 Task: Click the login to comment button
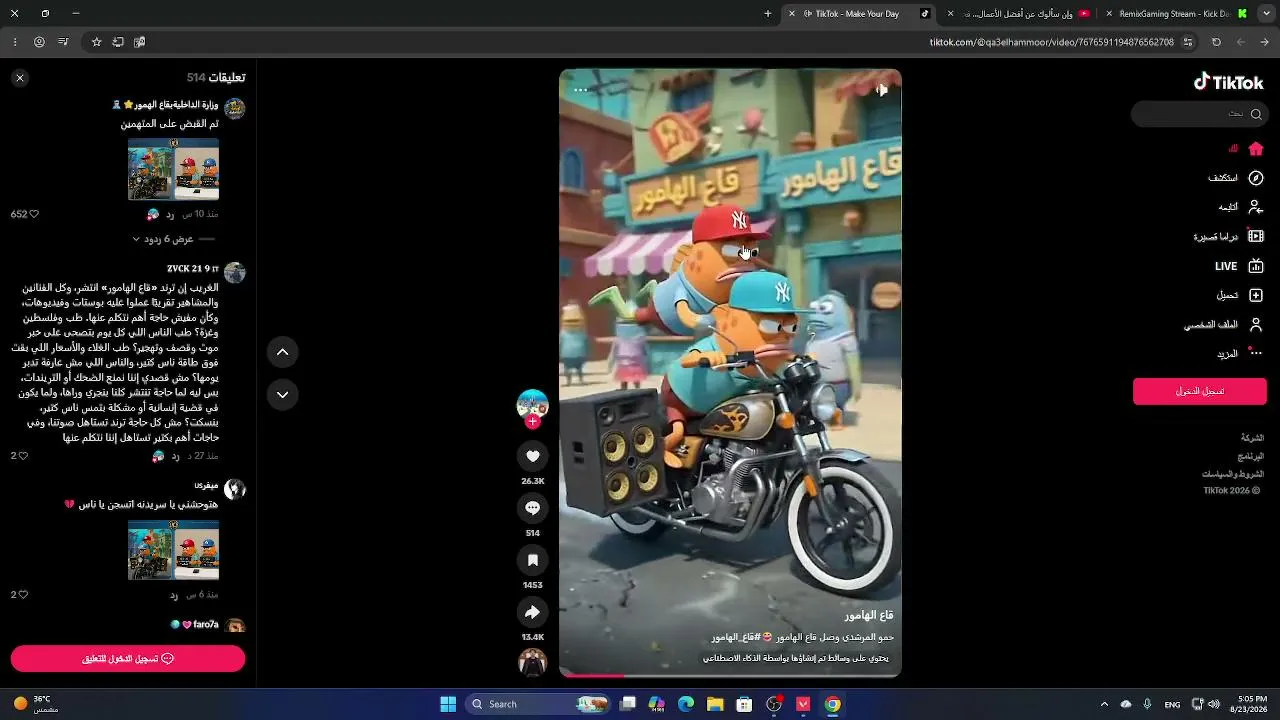coord(128,659)
